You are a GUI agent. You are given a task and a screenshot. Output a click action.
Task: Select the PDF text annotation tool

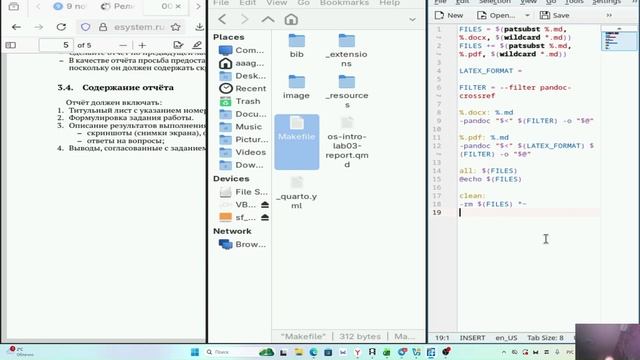click(x=178, y=45)
